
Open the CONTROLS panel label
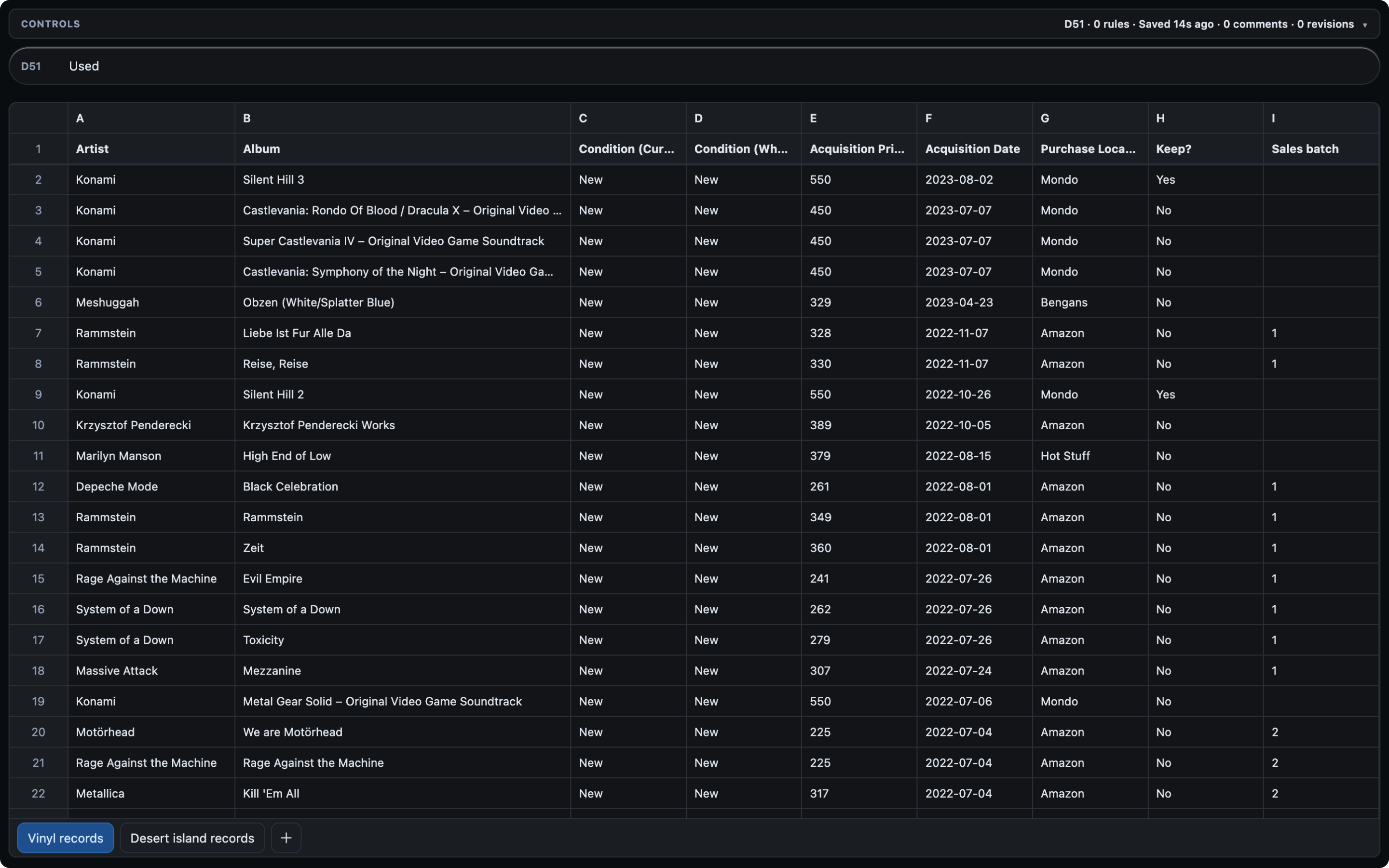pos(51,24)
